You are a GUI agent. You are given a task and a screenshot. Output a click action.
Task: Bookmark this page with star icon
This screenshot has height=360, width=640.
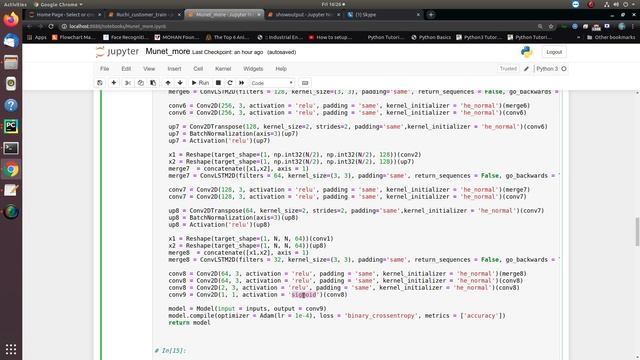click(x=551, y=26)
